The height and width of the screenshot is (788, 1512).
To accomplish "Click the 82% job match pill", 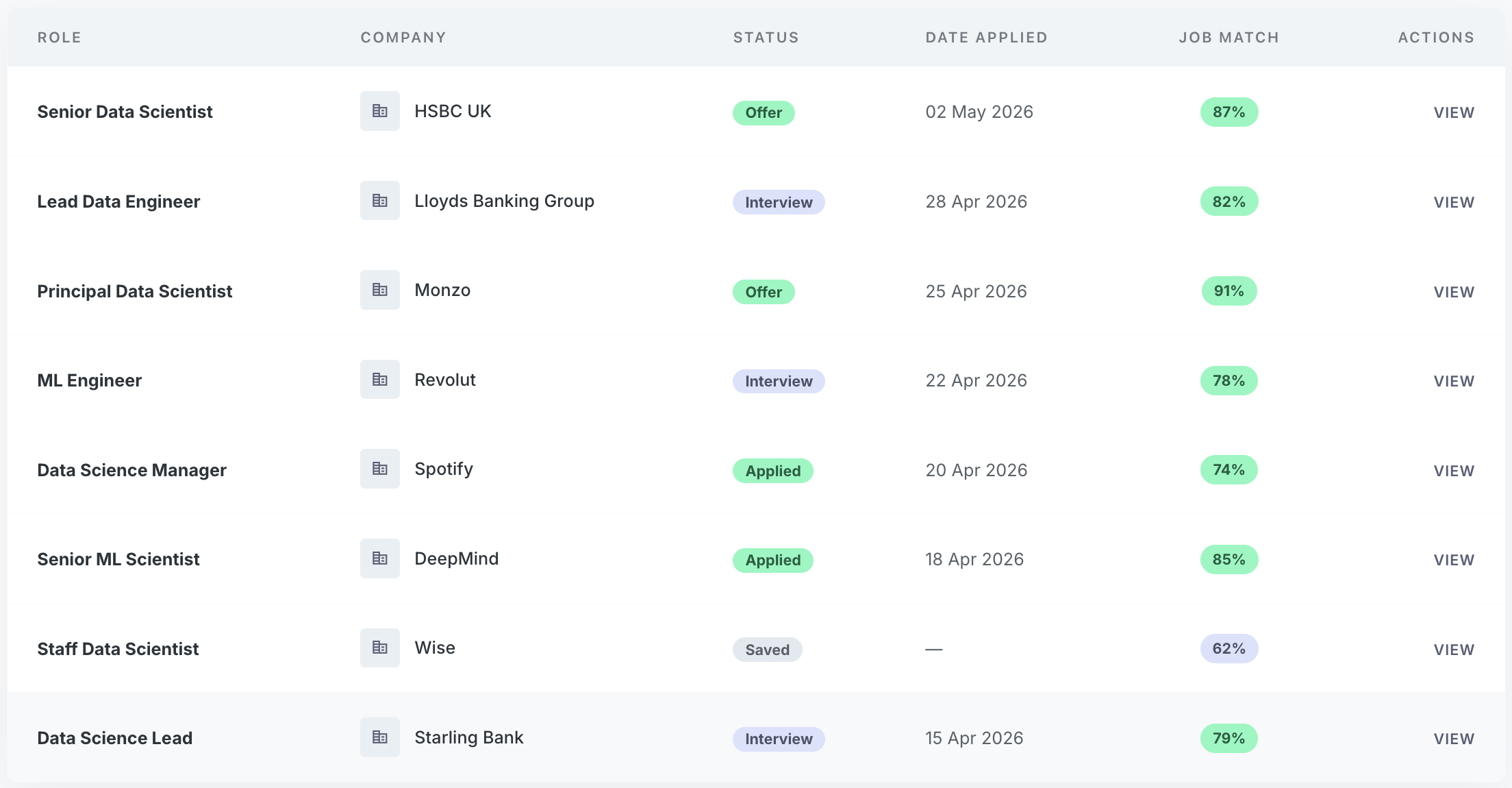I will [1229, 201].
